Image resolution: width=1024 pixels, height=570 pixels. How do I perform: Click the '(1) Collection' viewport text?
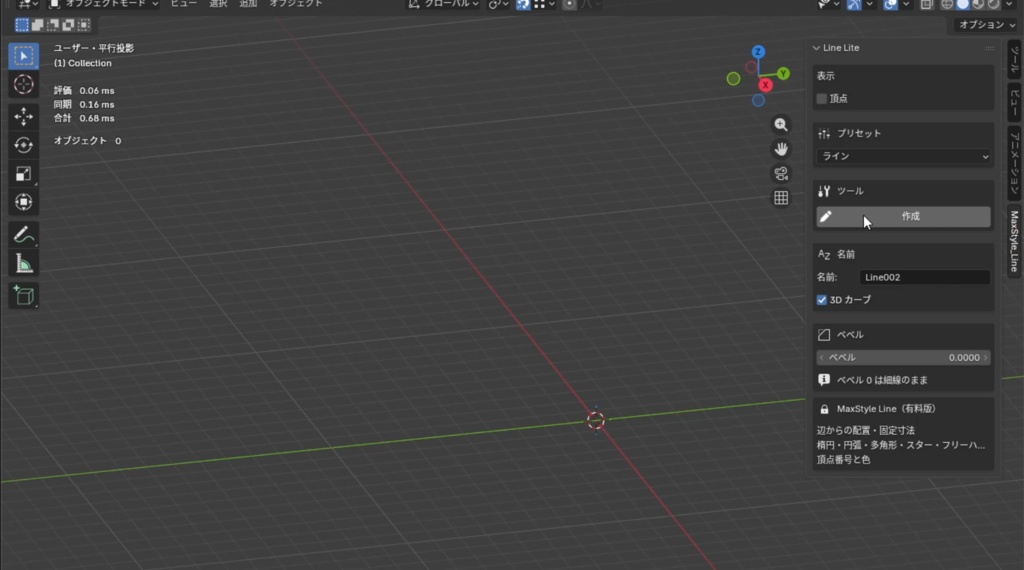coord(82,63)
